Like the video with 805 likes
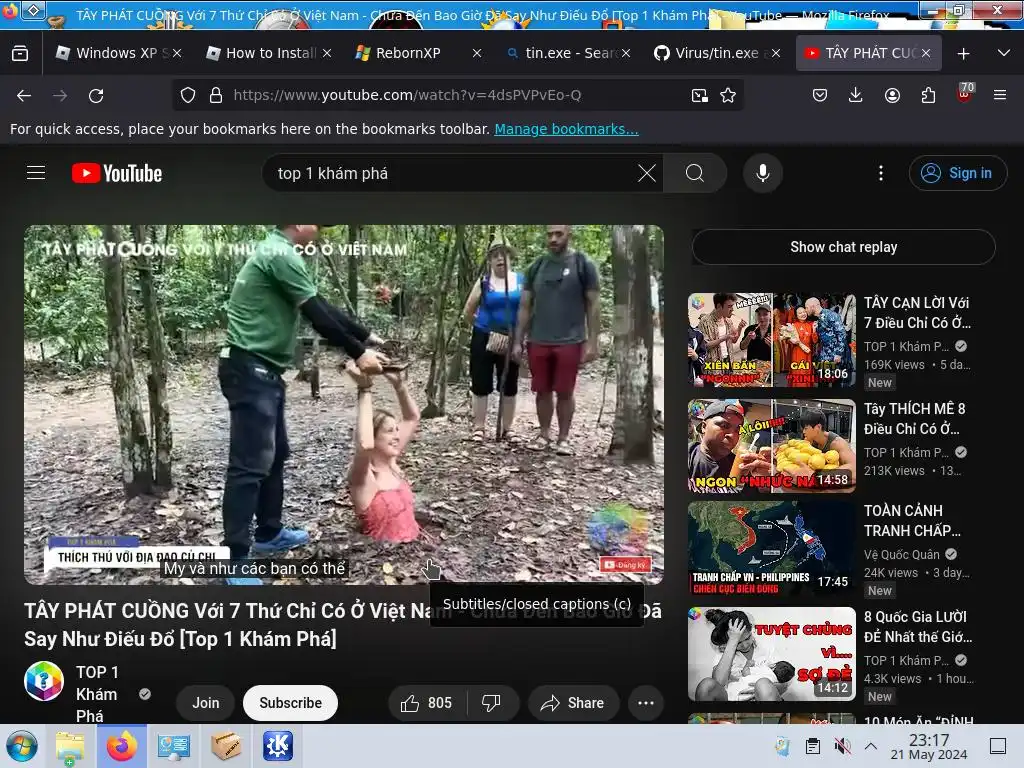1024x768 pixels. pyautogui.click(x=427, y=703)
